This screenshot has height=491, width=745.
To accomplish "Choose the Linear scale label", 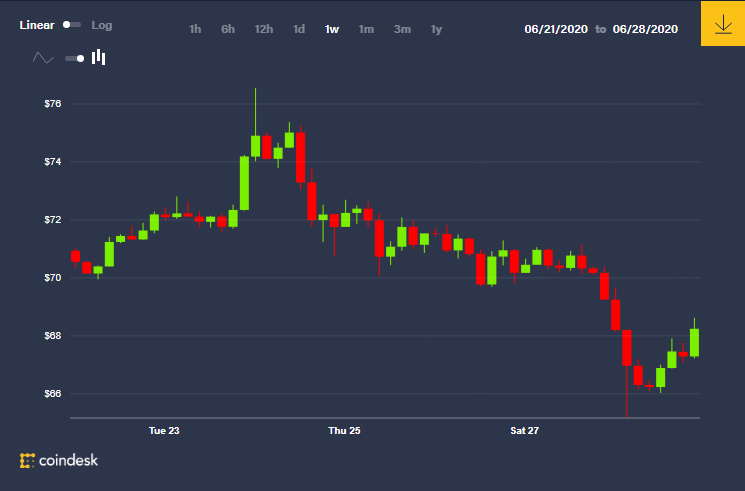I will pos(37,25).
